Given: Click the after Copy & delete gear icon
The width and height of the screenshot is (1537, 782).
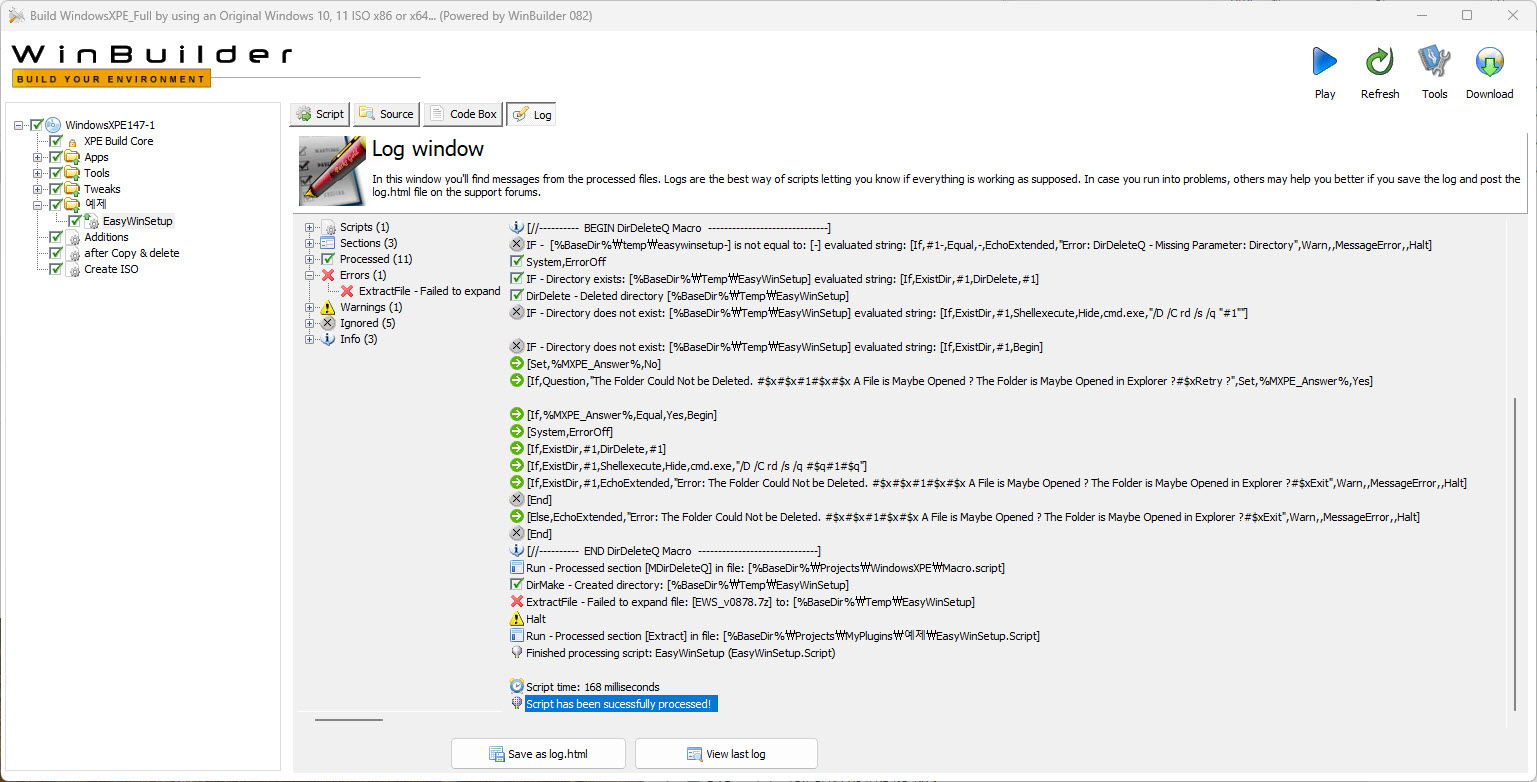Looking at the screenshot, I should click(x=74, y=253).
